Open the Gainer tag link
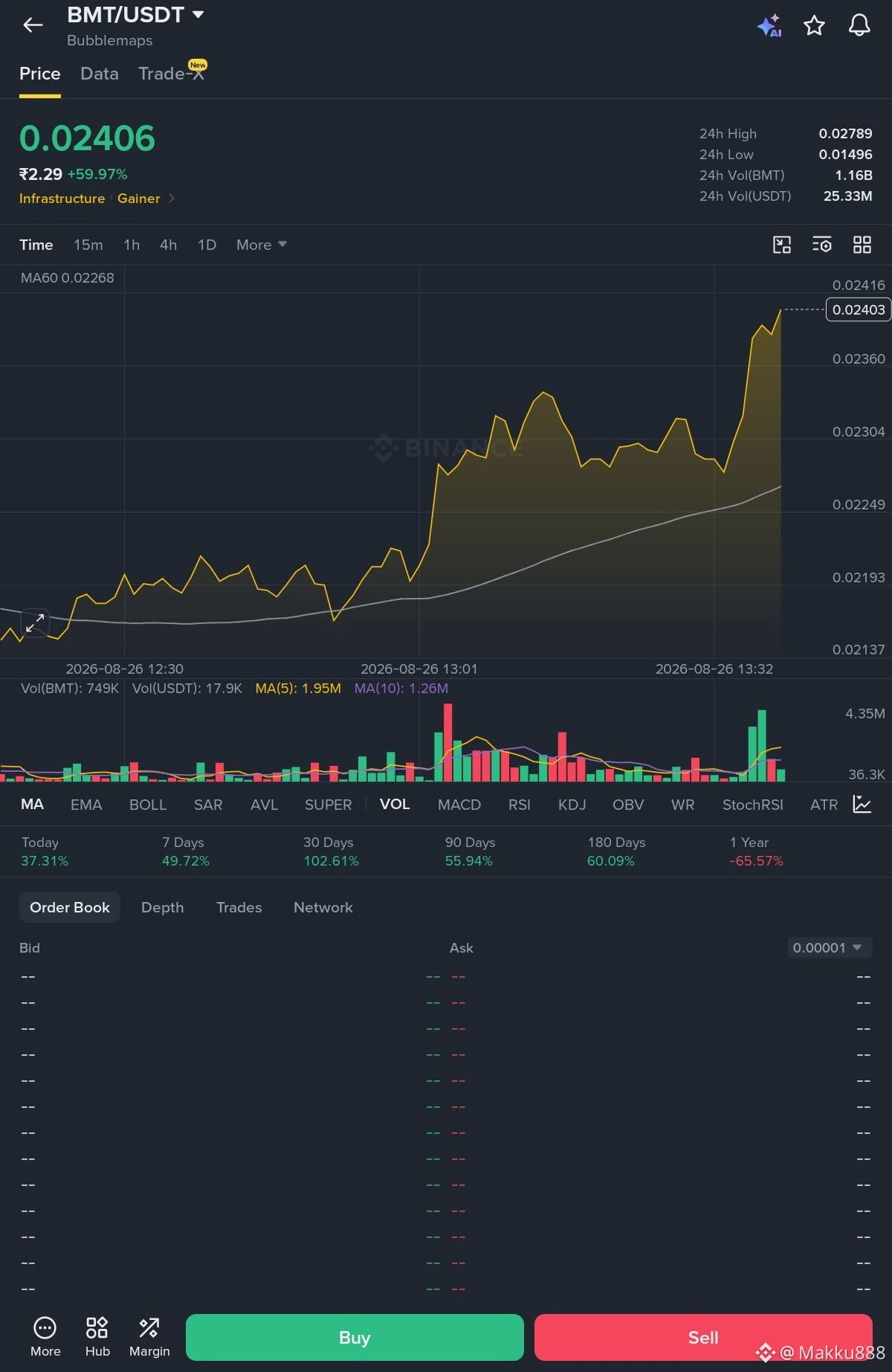 point(139,198)
